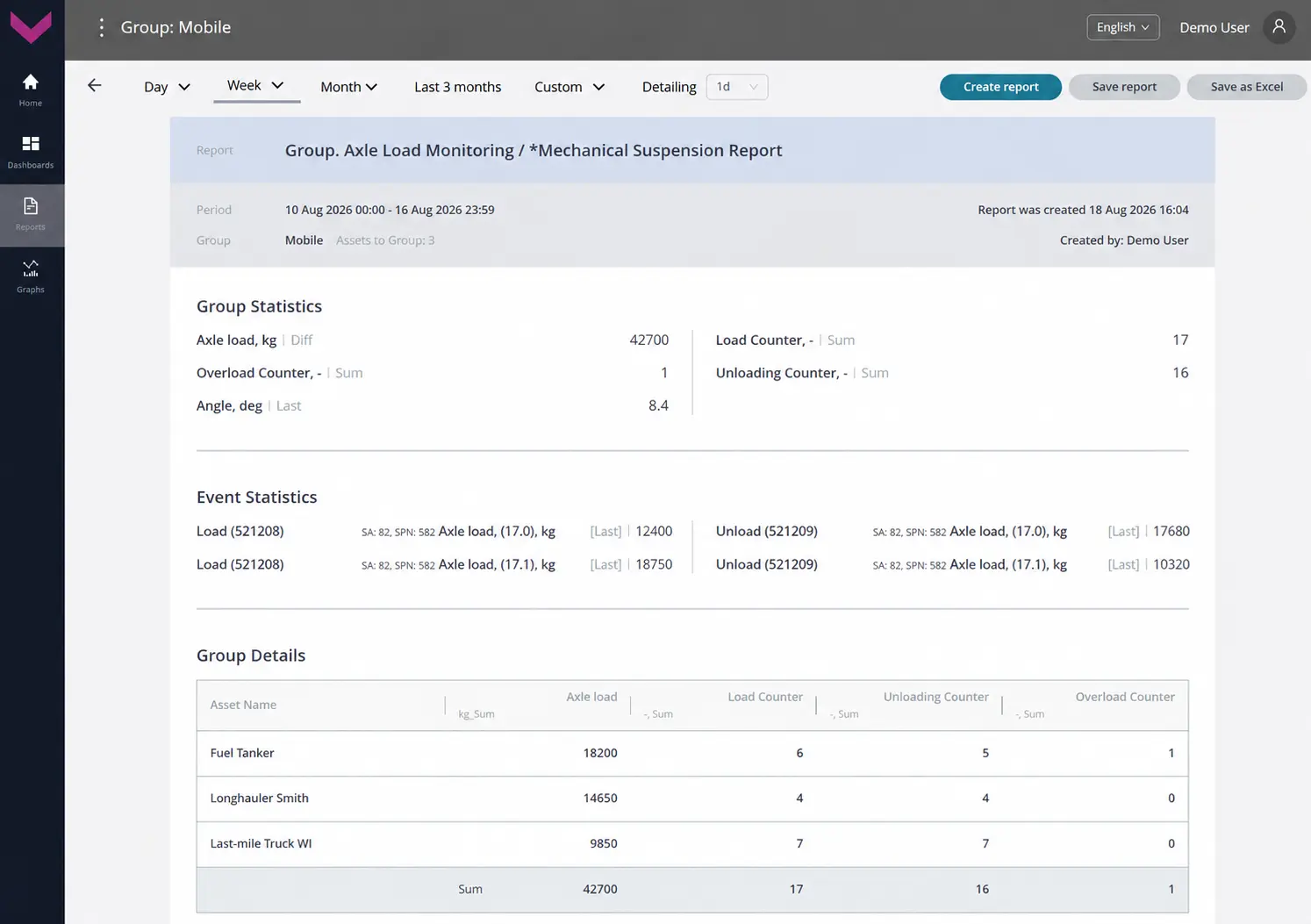Click the Fuel Tanker axle load 18200
The image size is (1311, 924).
click(x=600, y=753)
